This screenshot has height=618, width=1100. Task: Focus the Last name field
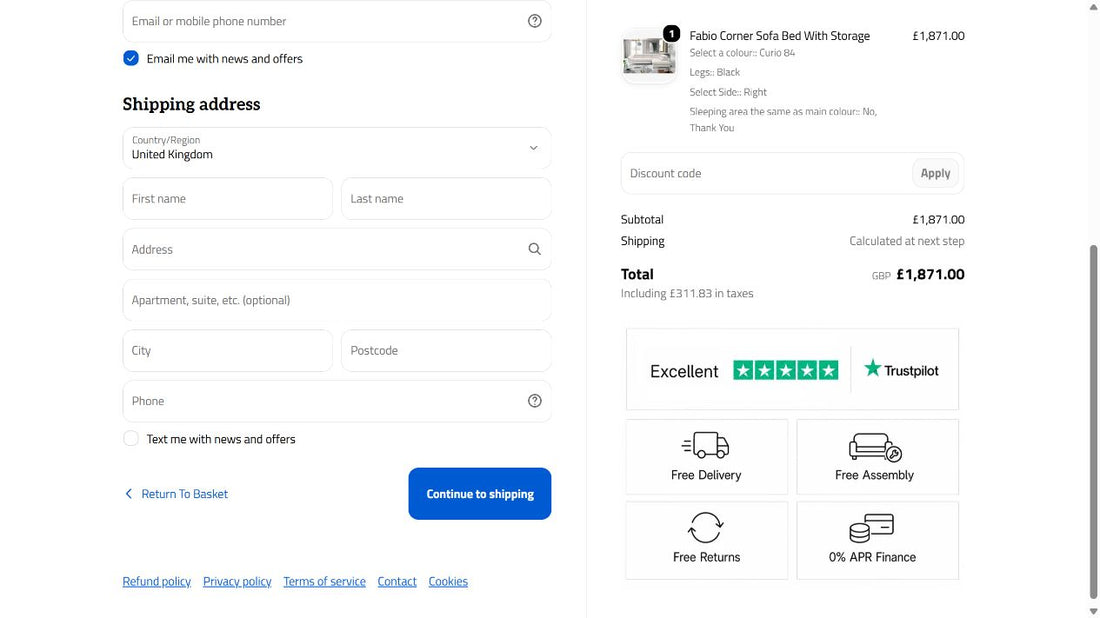446,199
